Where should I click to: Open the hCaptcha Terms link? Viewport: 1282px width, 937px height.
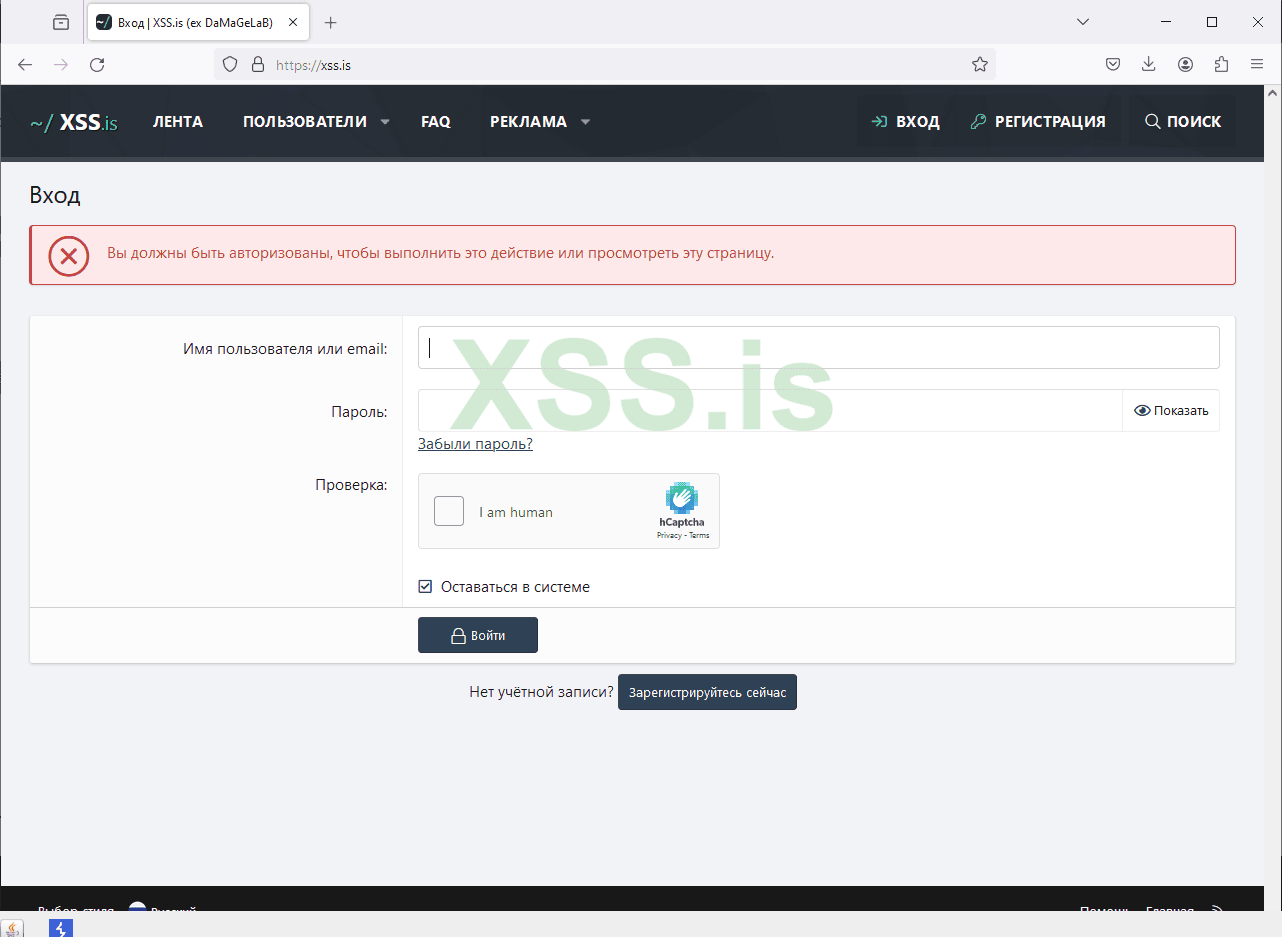(699, 536)
